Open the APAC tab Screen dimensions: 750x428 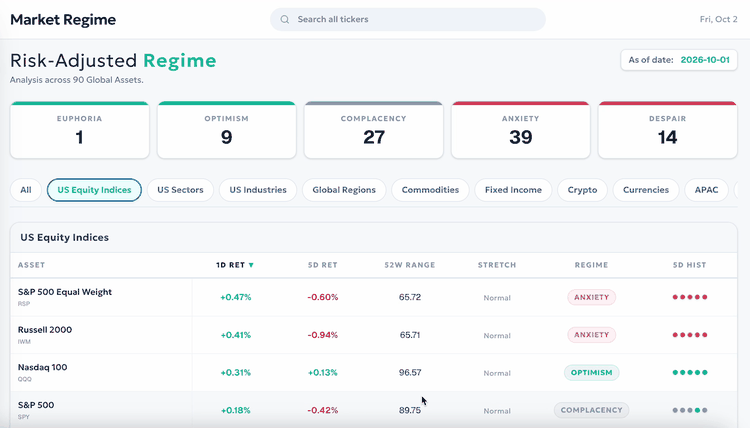pos(706,190)
